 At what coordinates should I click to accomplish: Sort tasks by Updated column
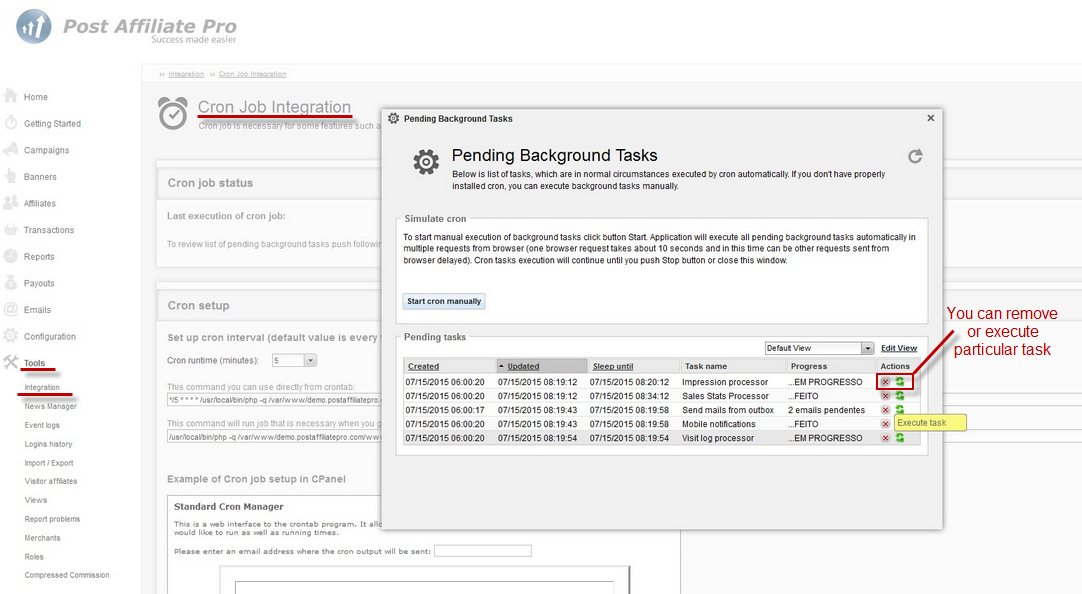(x=523, y=366)
